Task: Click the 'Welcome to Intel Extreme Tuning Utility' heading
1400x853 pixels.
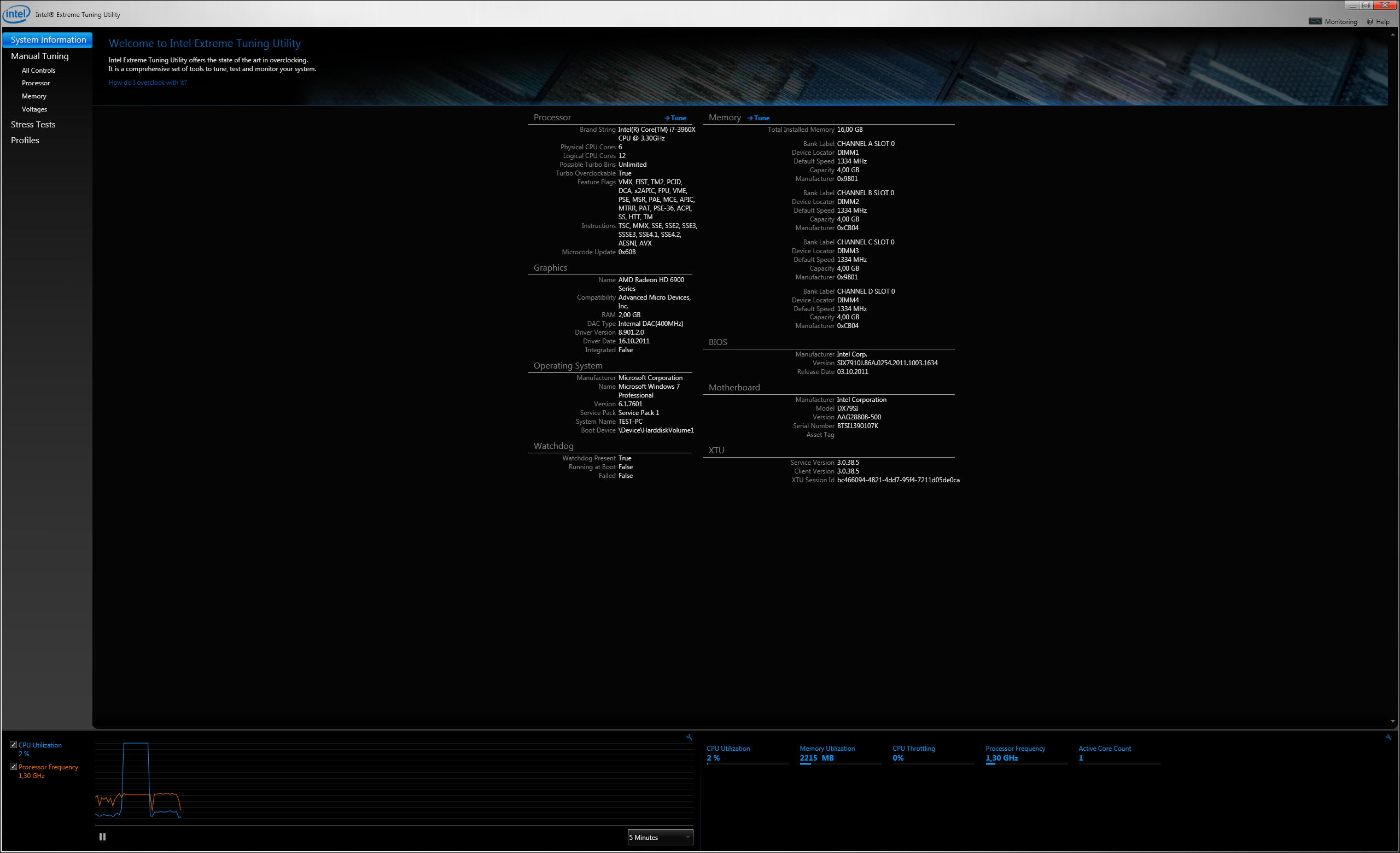Action: click(205, 43)
